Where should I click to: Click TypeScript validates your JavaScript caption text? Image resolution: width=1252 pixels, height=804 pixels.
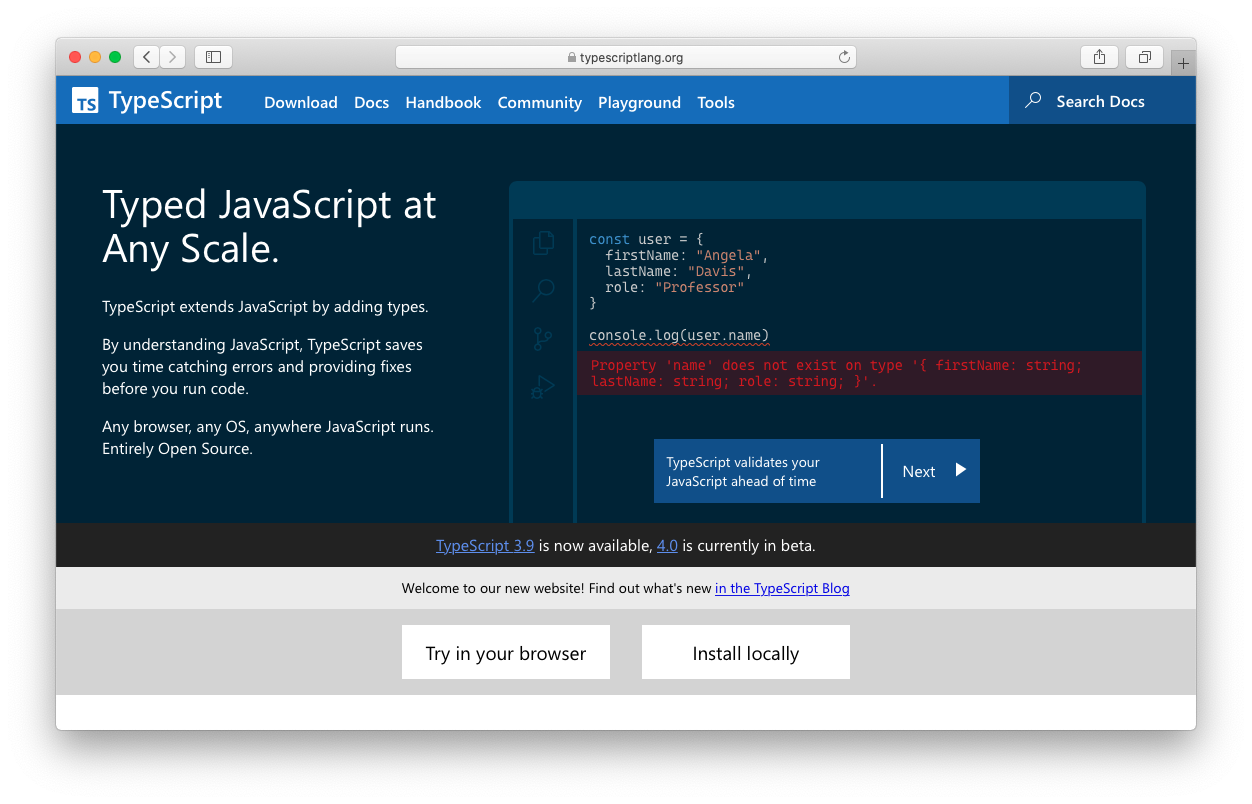pyautogui.click(x=743, y=472)
